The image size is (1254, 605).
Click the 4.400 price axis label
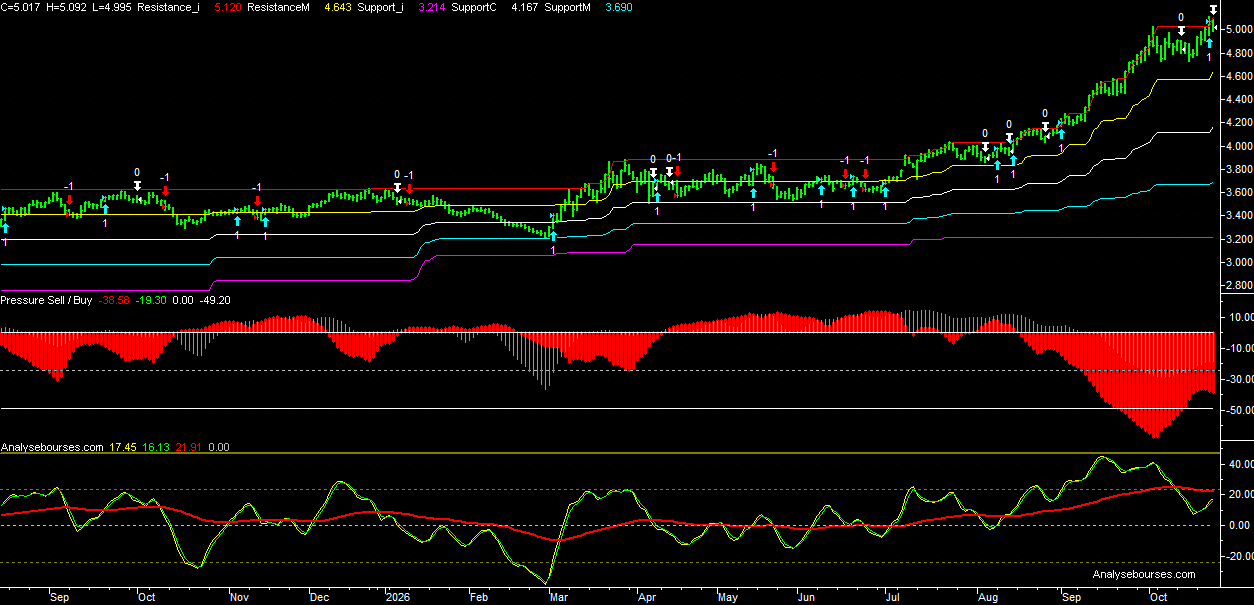[x=1238, y=99]
